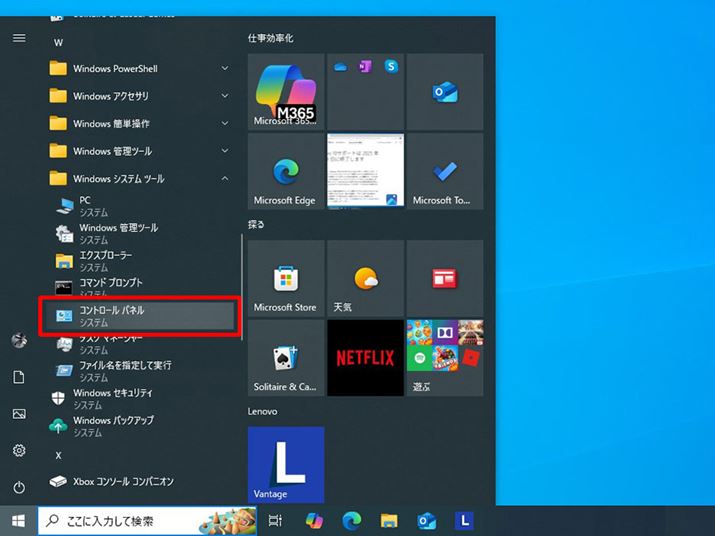Expand the Start hamburger menu
Screen dimensions: 715x536
[19, 38]
